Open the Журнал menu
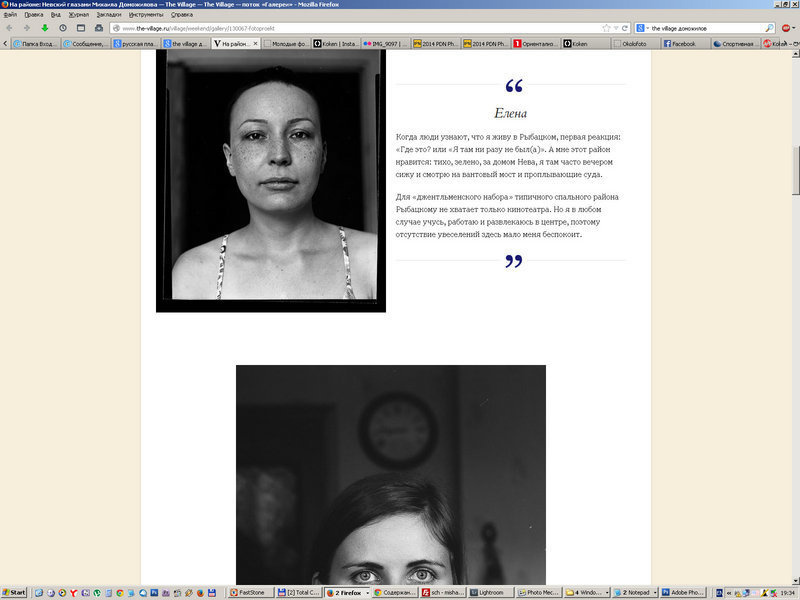Viewport: 800px width, 600px height. (x=78, y=15)
